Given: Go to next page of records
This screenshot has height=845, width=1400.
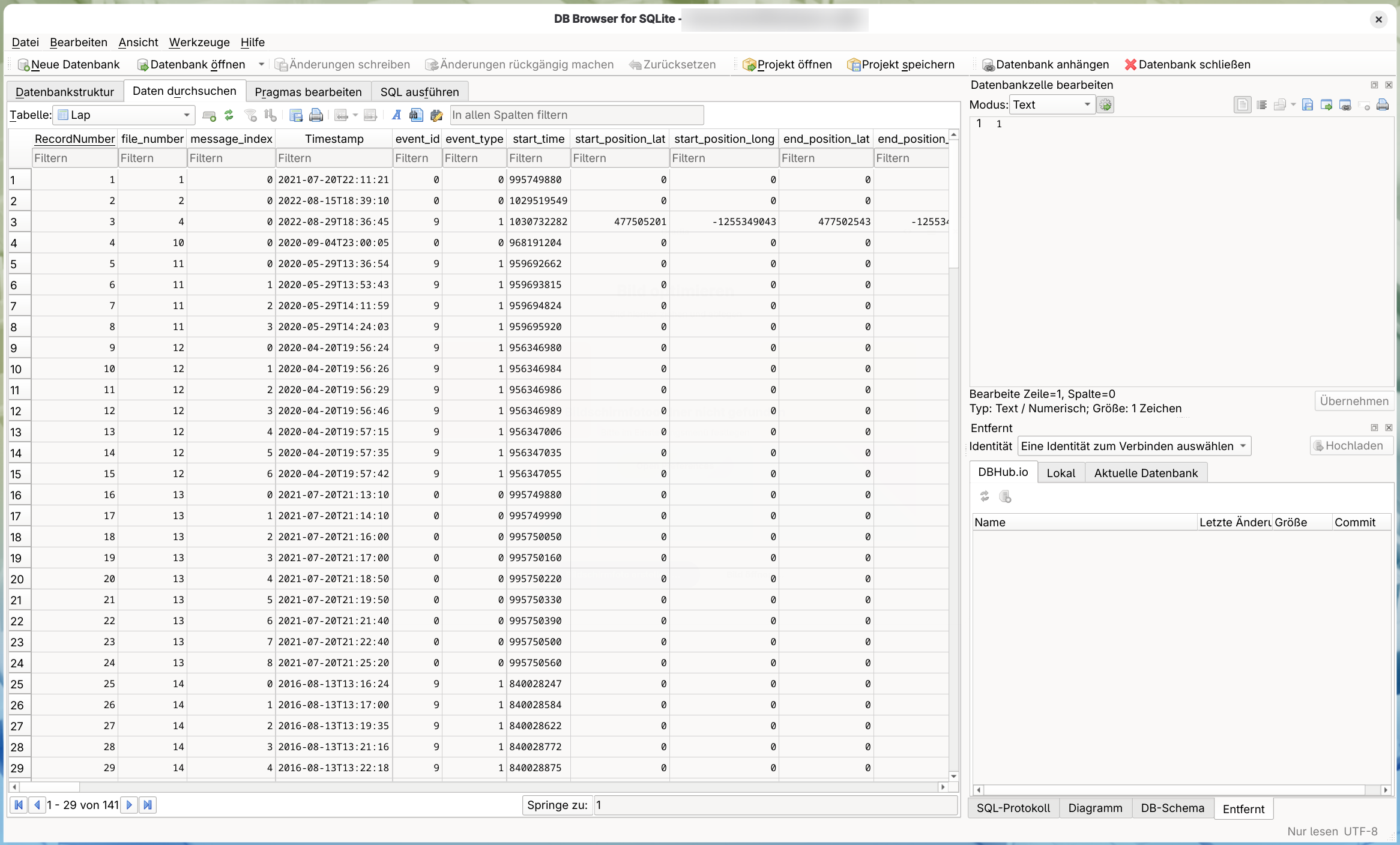Looking at the screenshot, I should tap(129, 805).
